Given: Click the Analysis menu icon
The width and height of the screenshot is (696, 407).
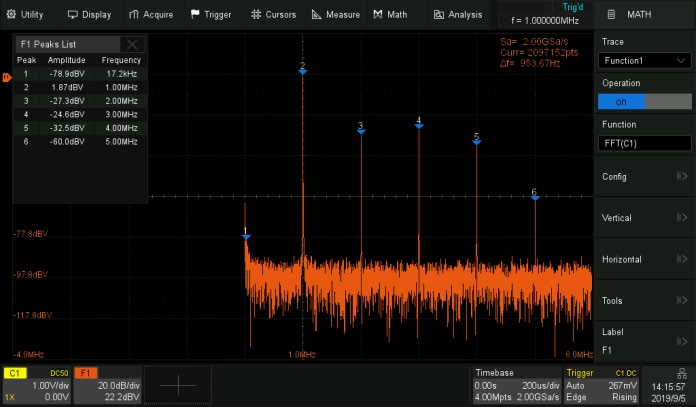Looking at the screenshot, I should 440,15.
